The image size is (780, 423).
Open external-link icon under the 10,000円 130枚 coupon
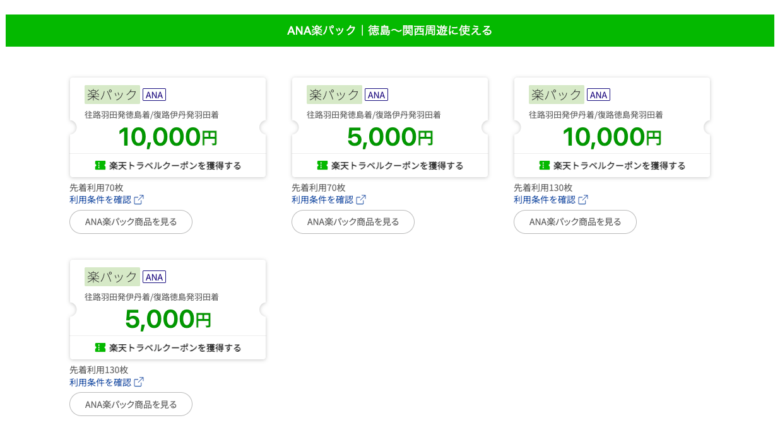pos(583,200)
